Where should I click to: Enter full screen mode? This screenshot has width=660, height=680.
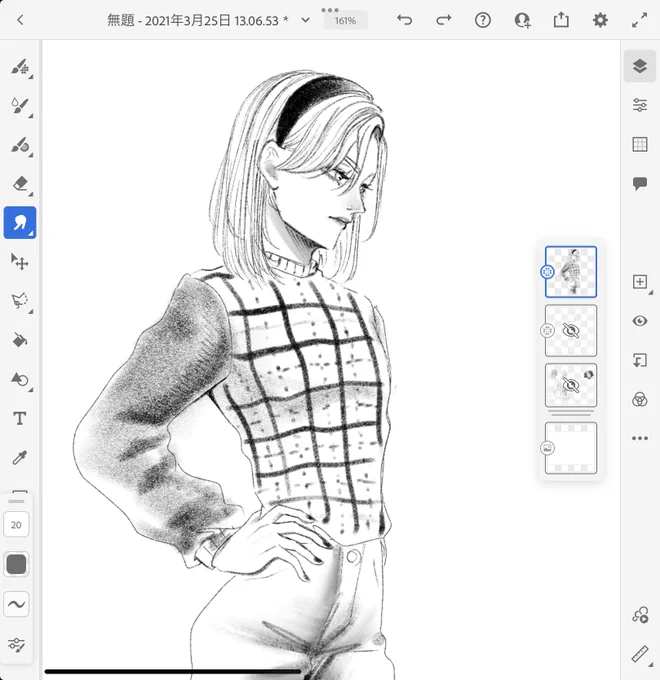[639, 20]
